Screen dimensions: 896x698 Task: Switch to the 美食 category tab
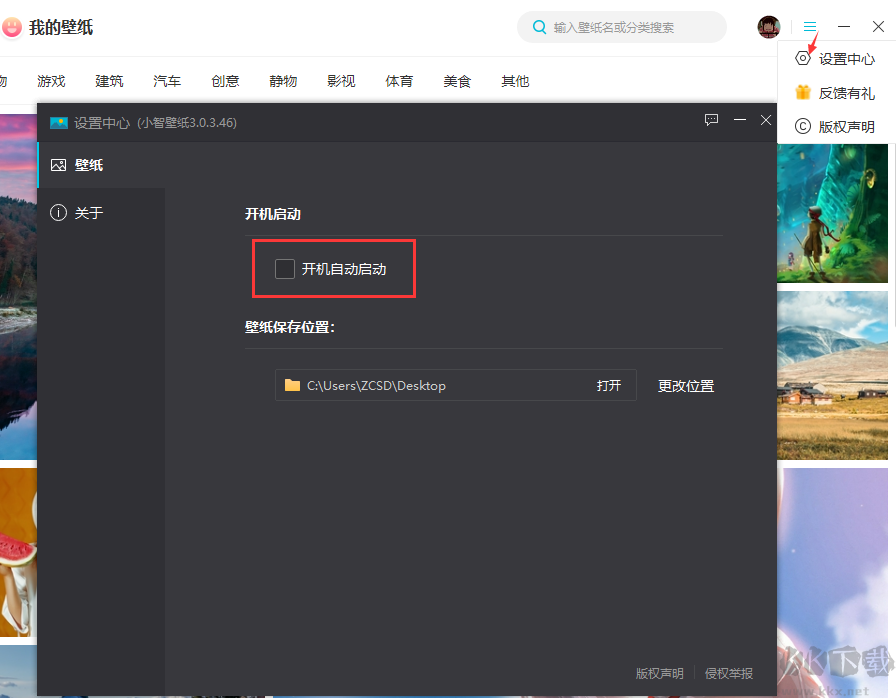[457, 81]
